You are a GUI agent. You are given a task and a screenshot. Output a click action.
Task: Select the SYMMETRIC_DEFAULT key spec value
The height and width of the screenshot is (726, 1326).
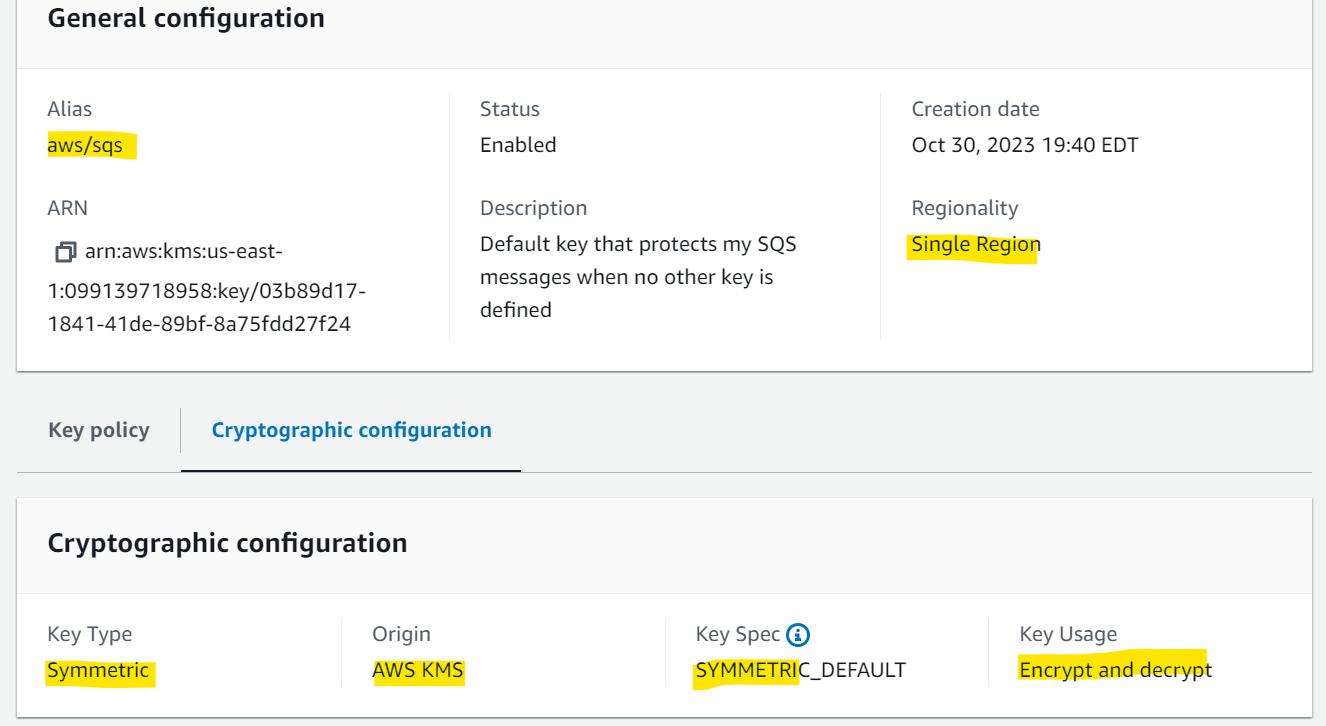pos(801,670)
